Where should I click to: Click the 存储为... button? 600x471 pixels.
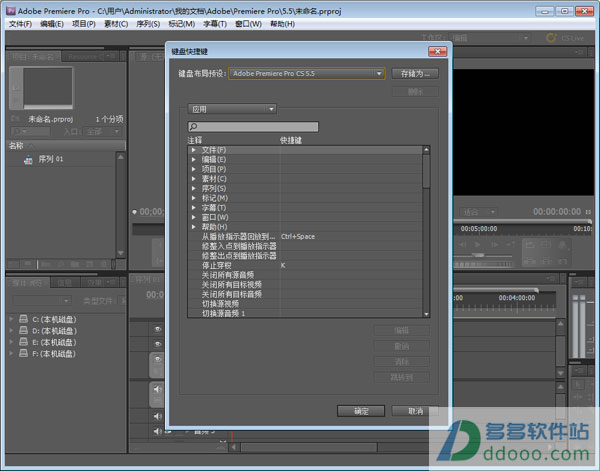[x=415, y=73]
